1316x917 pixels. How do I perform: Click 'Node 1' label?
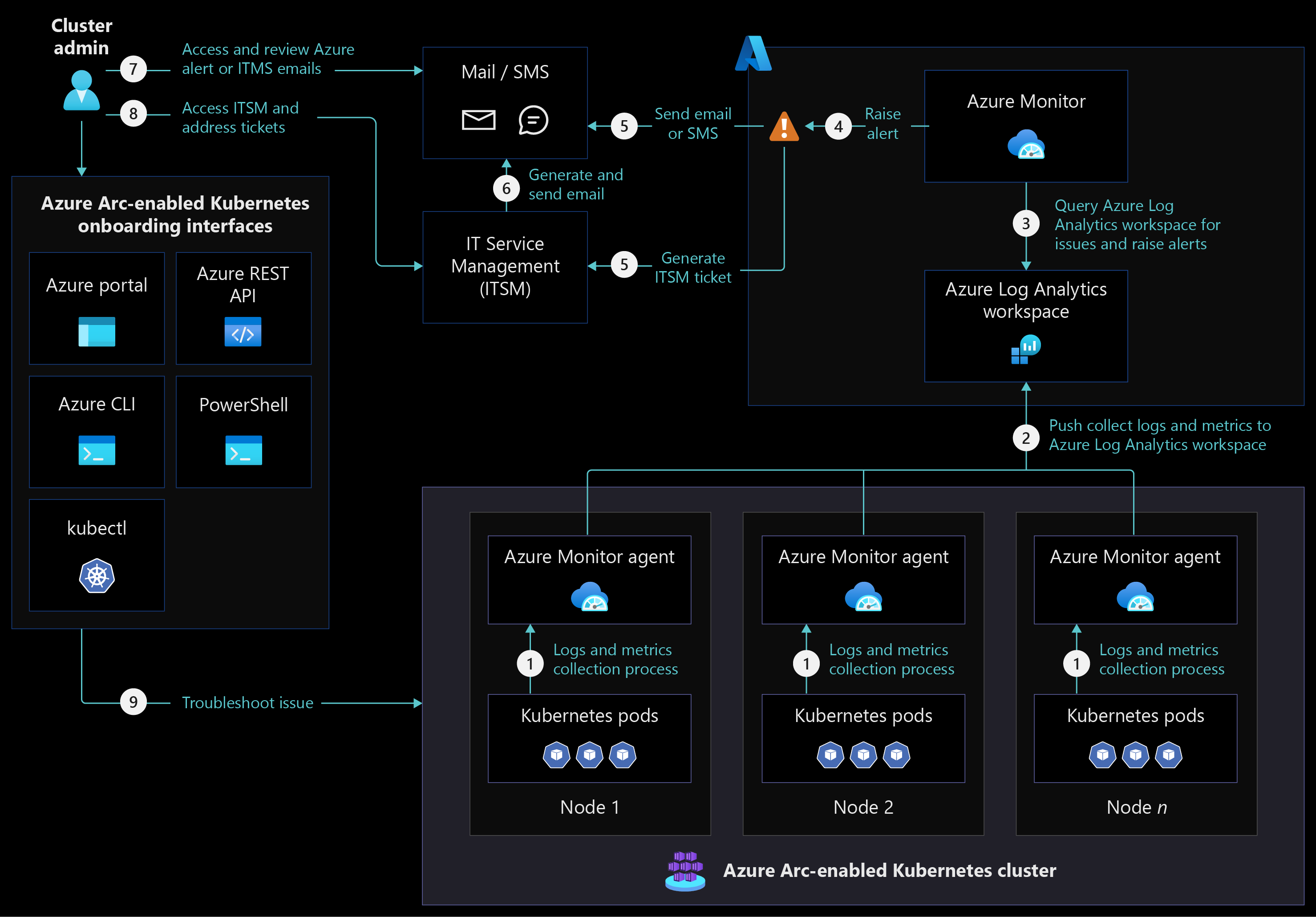coord(590,807)
